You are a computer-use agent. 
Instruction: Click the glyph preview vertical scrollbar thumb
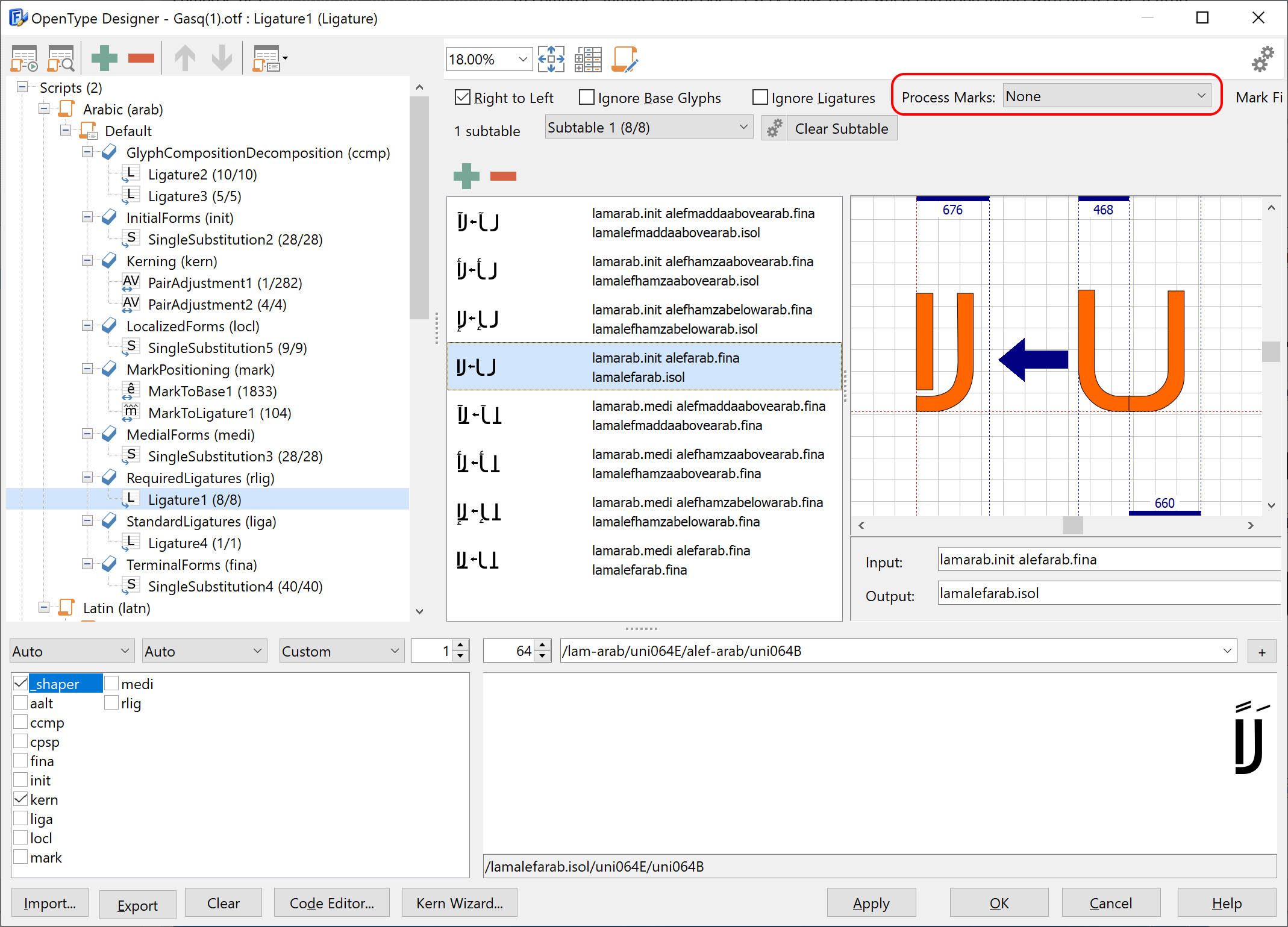[1271, 351]
